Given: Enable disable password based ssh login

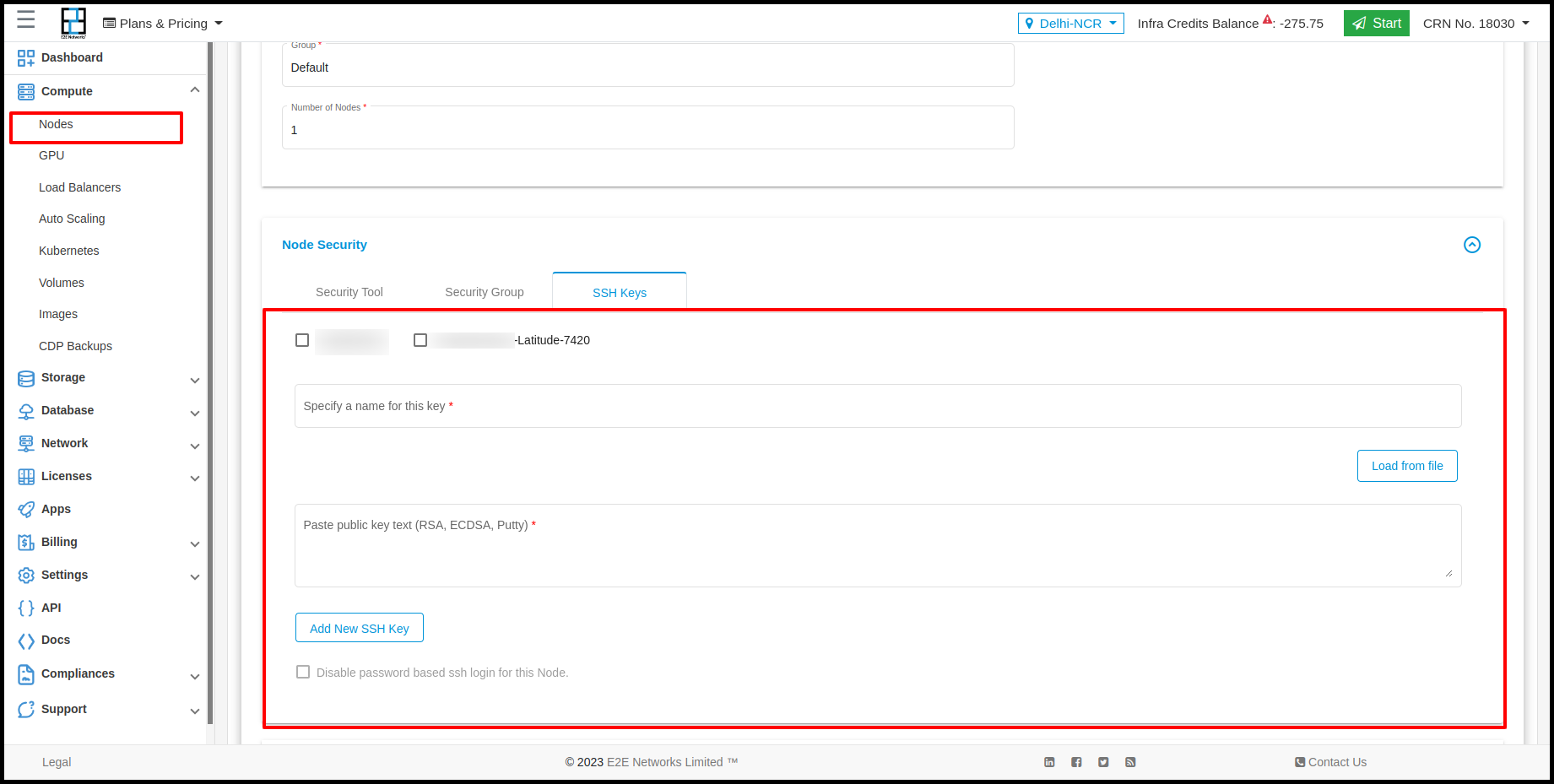Looking at the screenshot, I should (x=303, y=672).
